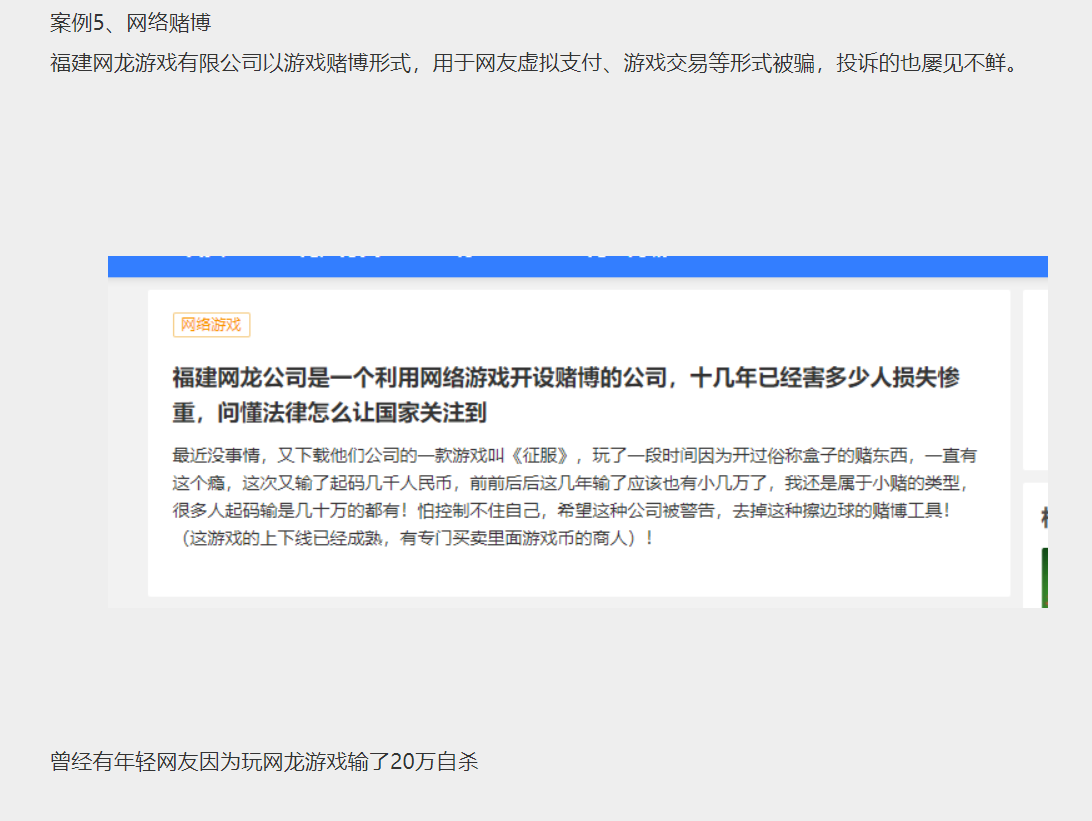Click the line 曾经有年轻网友因为玩网龙游戏输了20万自杀
The height and width of the screenshot is (821, 1092).
click(264, 761)
